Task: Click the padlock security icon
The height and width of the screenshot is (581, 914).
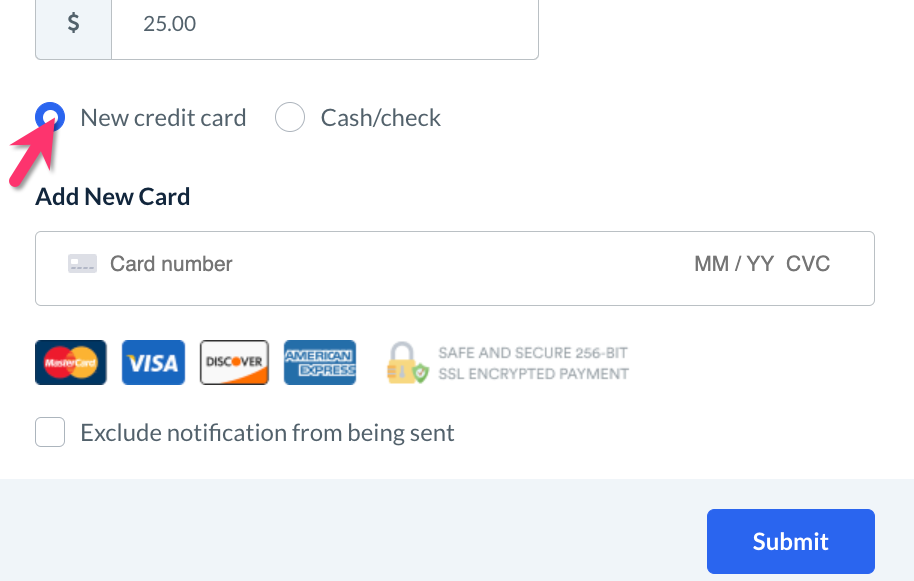Action: tap(403, 362)
